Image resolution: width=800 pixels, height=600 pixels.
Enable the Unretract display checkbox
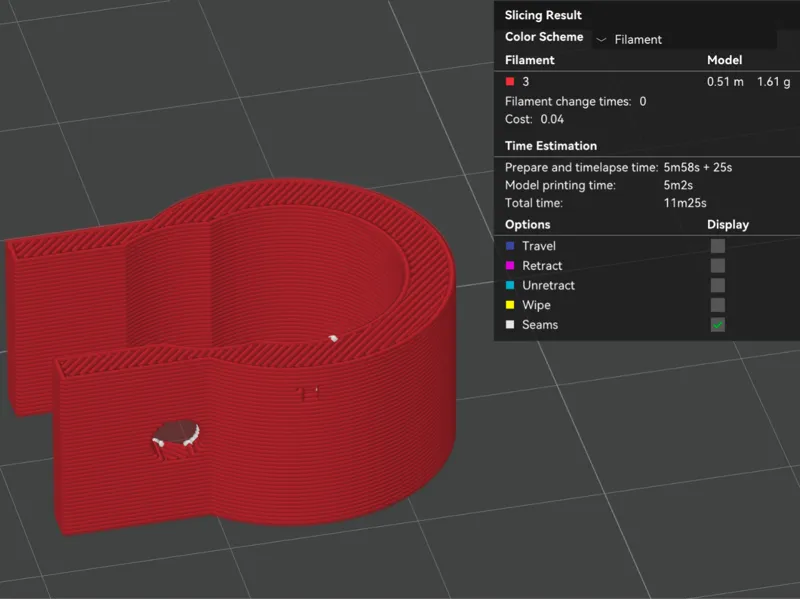point(717,285)
